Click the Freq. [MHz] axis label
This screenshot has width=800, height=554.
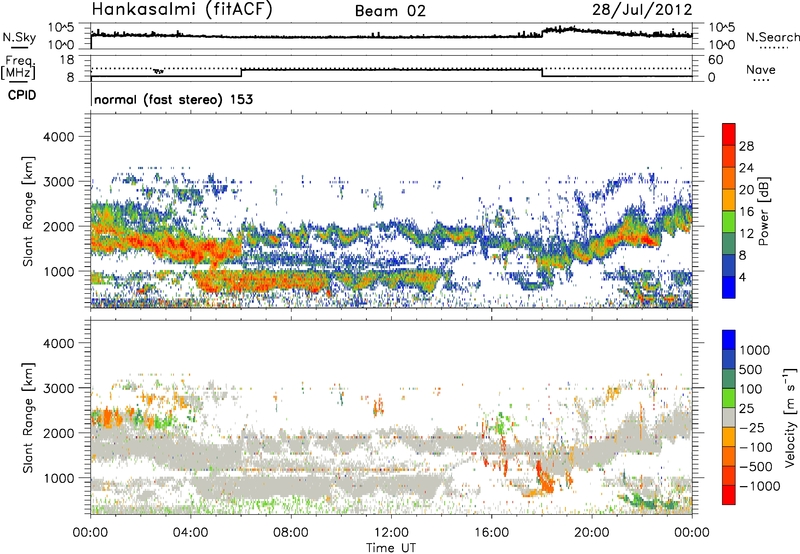[18, 67]
